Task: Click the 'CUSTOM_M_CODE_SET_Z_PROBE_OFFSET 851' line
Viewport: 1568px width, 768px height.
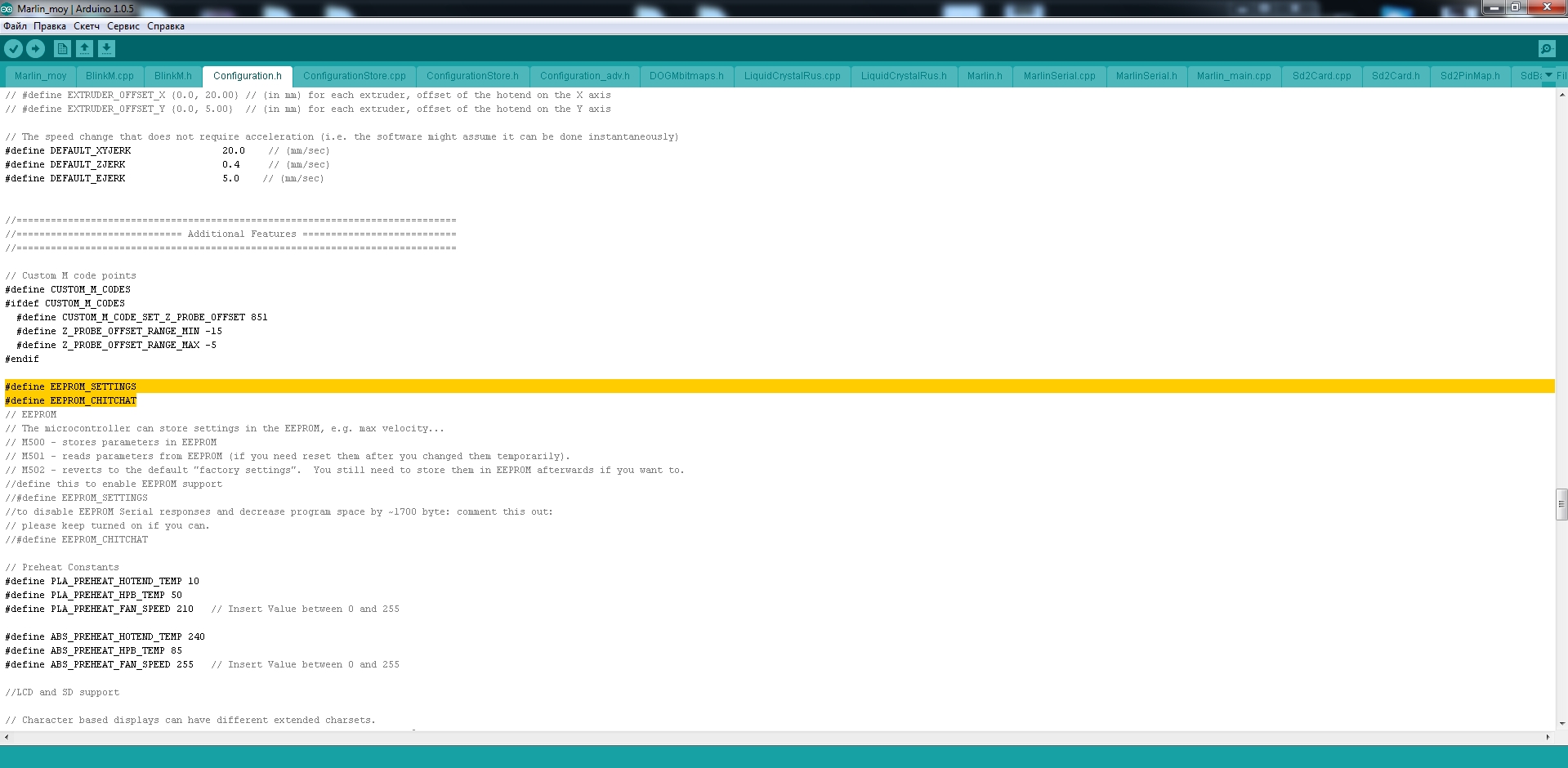Action: 142,317
